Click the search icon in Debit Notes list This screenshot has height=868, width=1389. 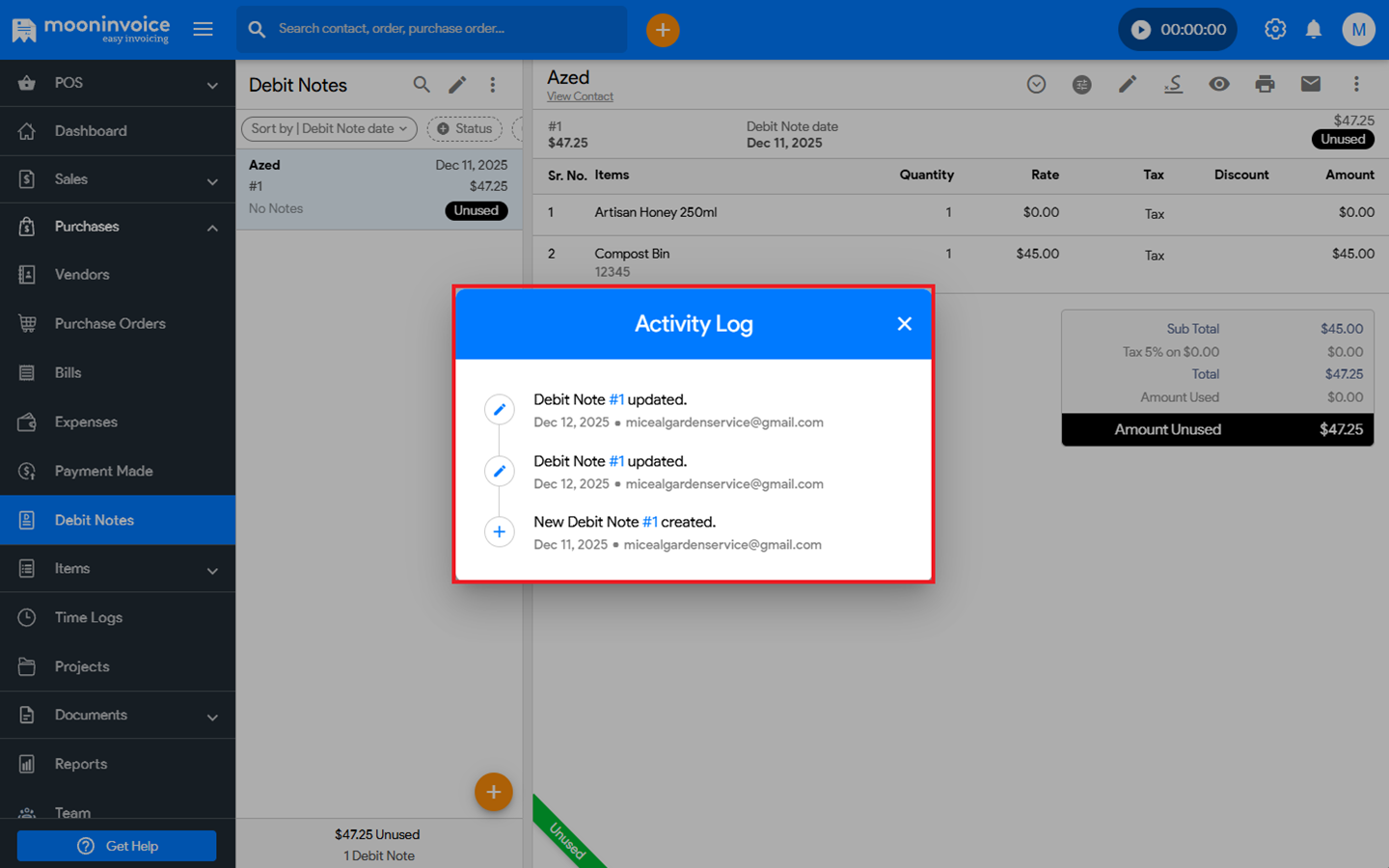coord(422,85)
